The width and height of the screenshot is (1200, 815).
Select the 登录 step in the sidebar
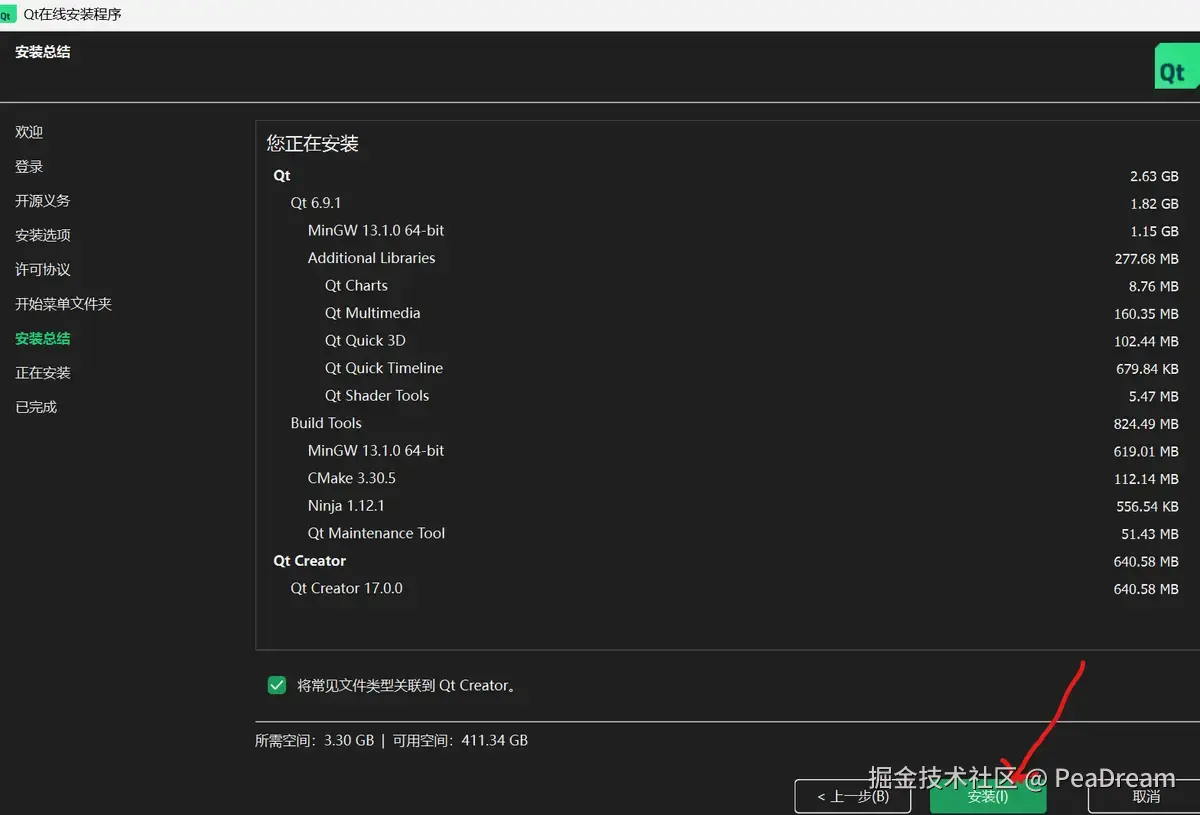pos(29,166)
